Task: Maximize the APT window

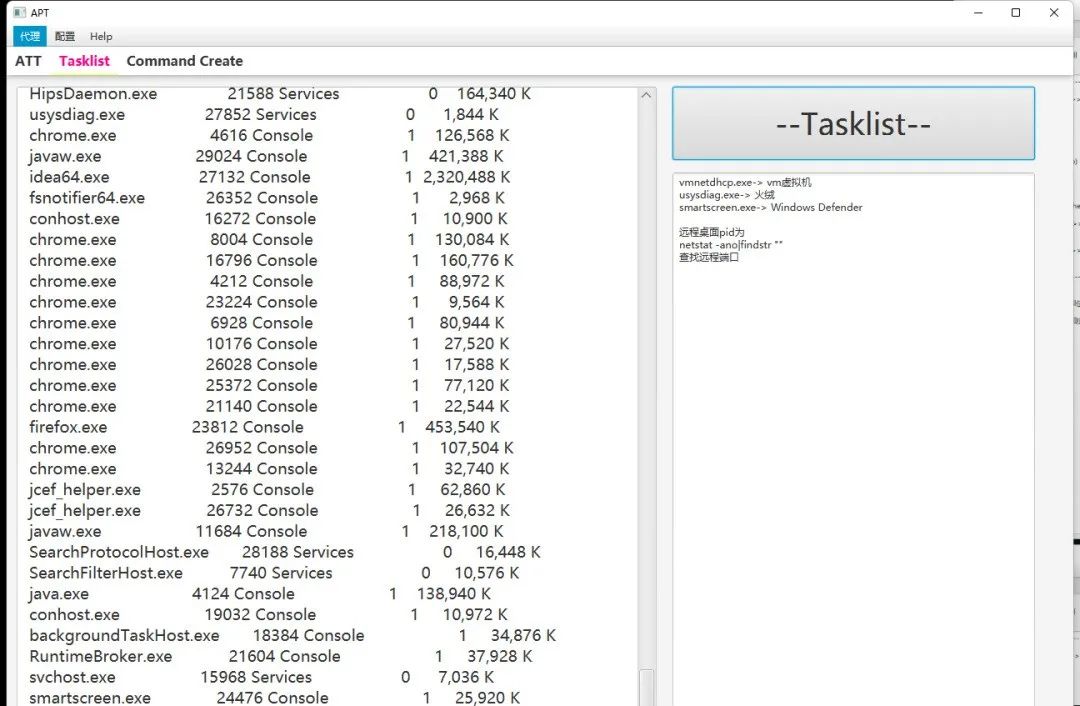Action: click(1015, 12)
